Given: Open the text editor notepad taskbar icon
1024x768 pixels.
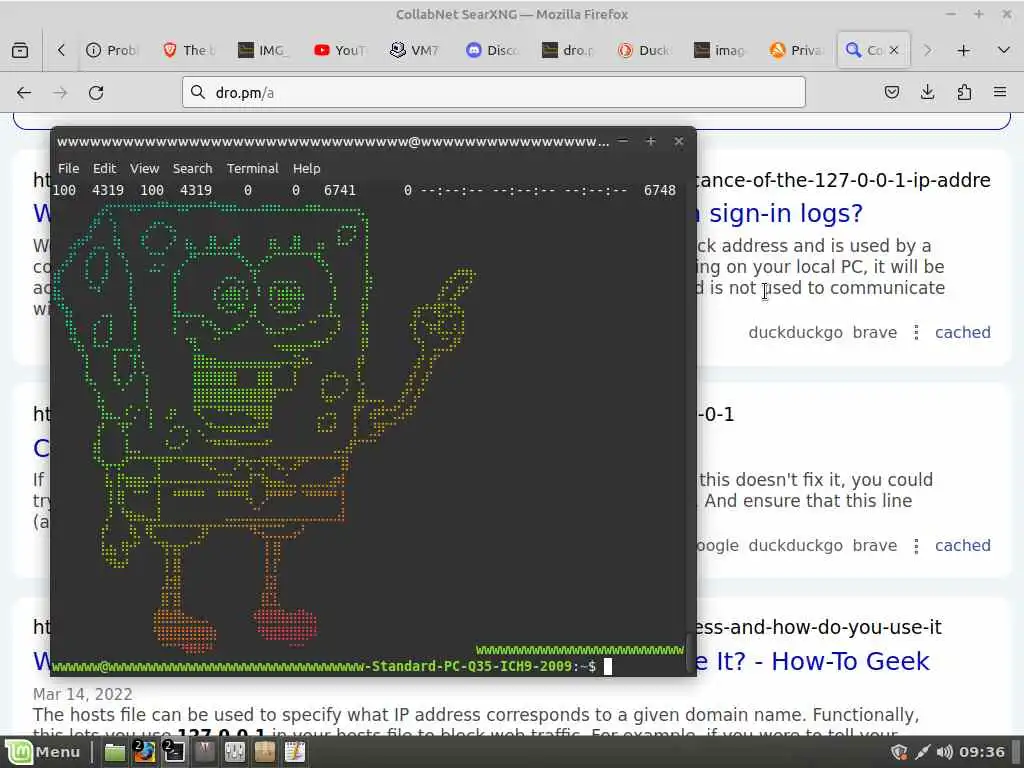Looking at the screenshot, I should click(x=295, y=752).
